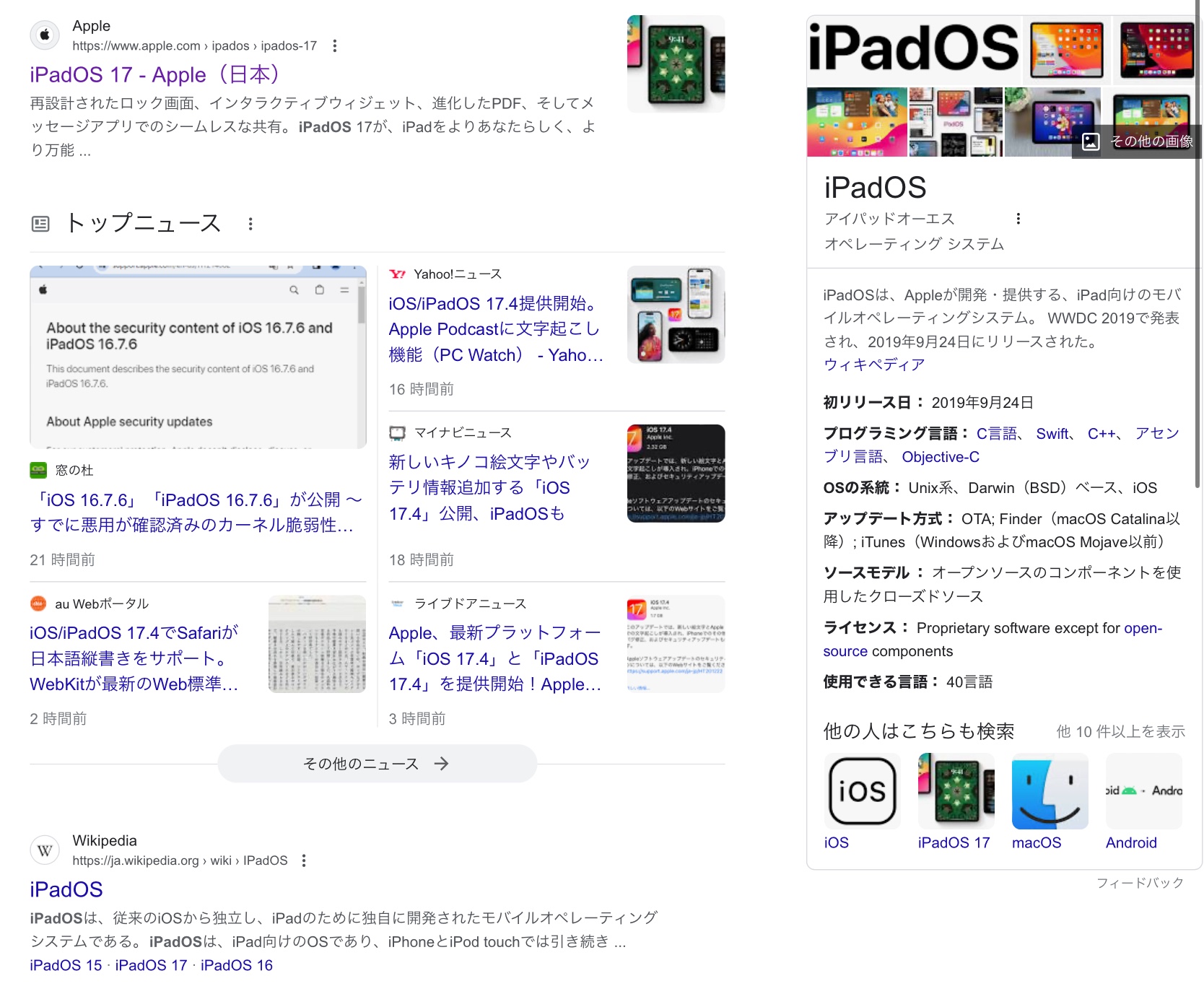Click the Wikipedia result URL breadcrumb
1204x1007 pixels.
pos(180,860)
